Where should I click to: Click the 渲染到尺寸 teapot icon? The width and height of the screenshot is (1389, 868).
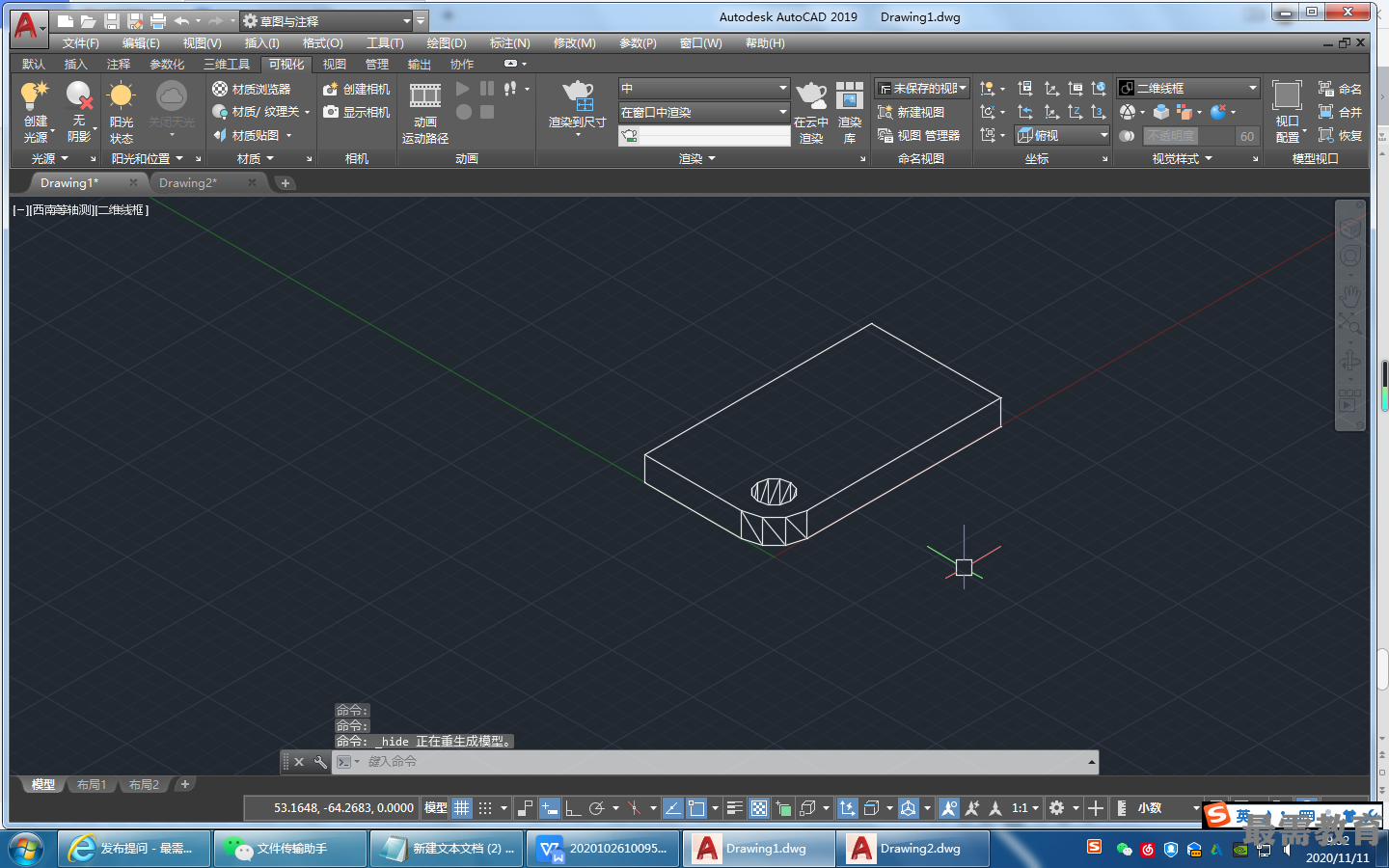point(578,95)
